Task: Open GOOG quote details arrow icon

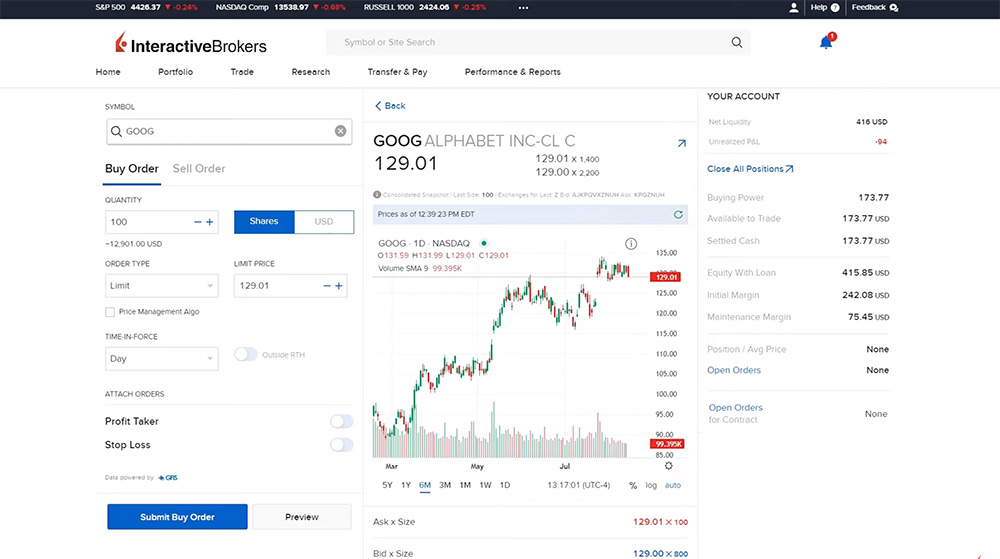Action: [682, 143]
